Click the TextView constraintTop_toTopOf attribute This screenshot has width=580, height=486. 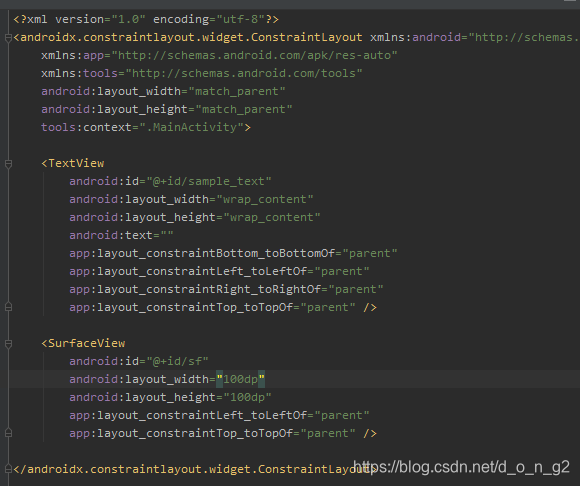(x=212, y=307)
